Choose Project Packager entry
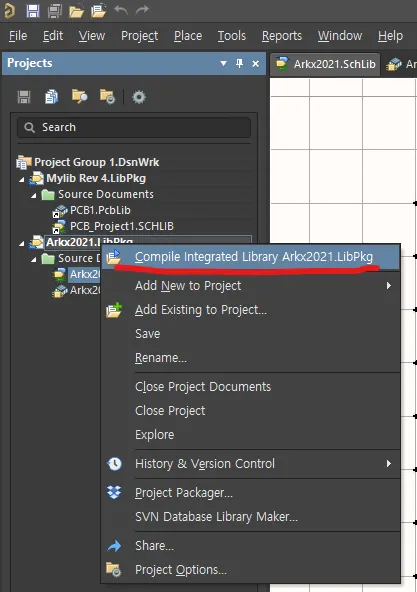Viewport: 417px width, 592px height. point(251,493)
